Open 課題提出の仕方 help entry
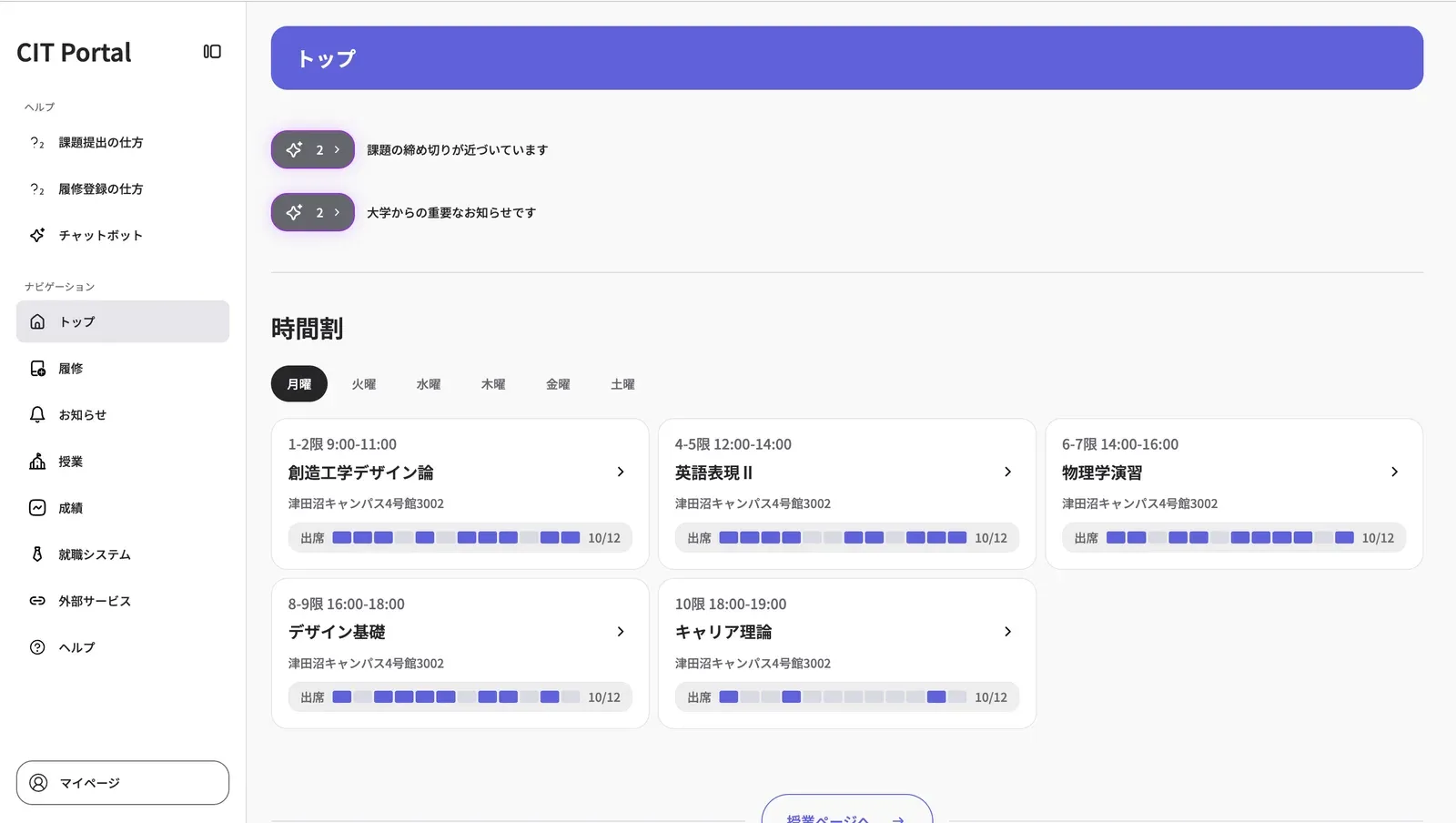The height and width of the screenshot is (823, 1456). (x=100, y=142)
